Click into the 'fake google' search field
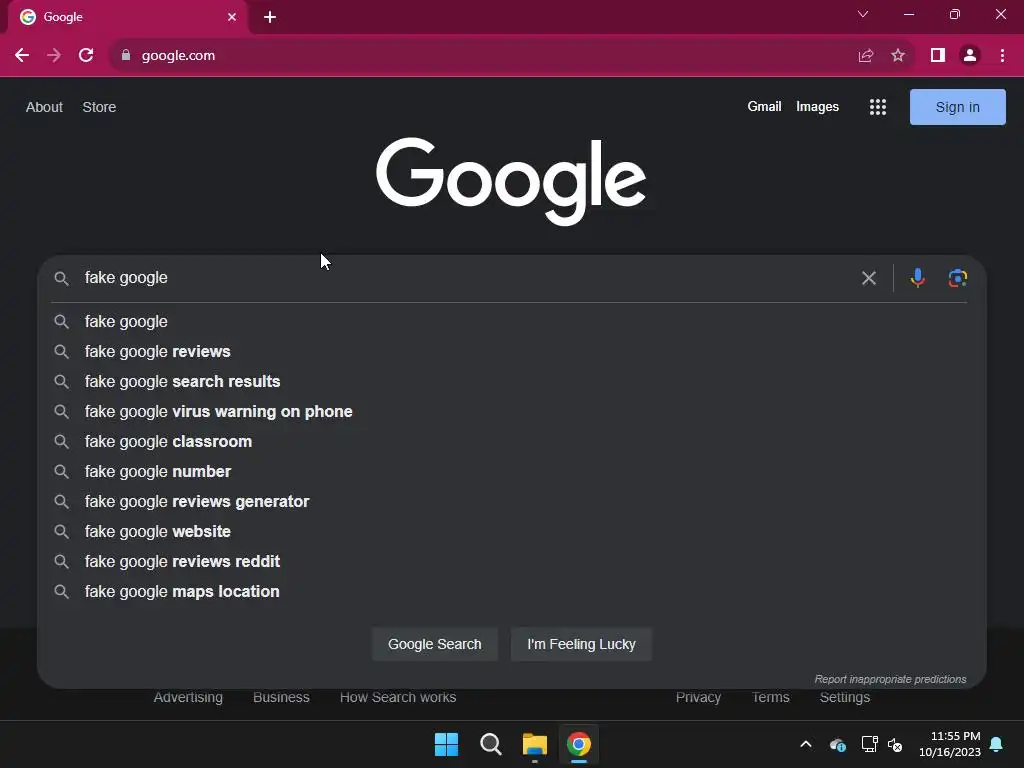The width and height of the screenshot is (1024, 768). (467, 278)
